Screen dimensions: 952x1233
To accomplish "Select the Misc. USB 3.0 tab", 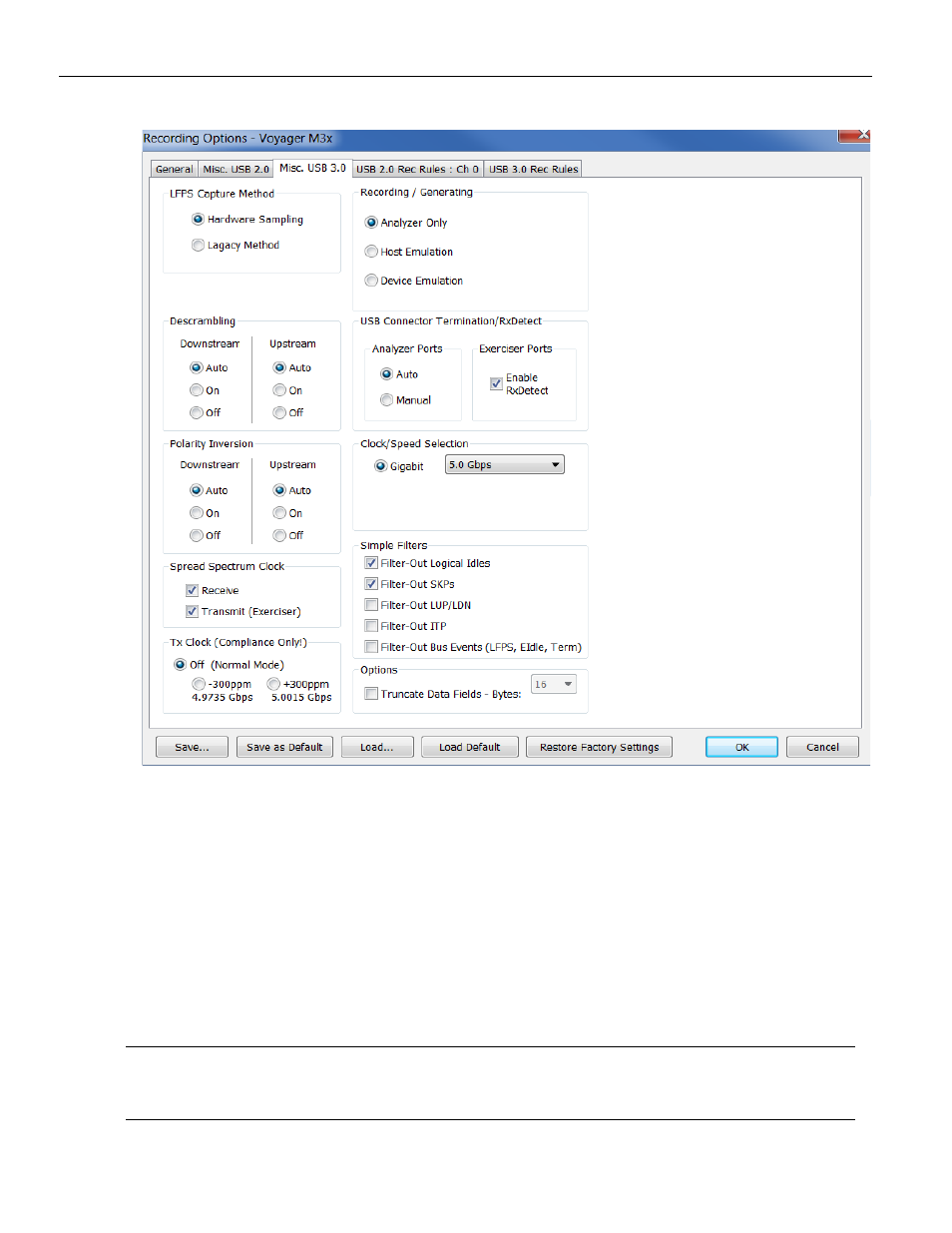I will (x=312, y=168).
